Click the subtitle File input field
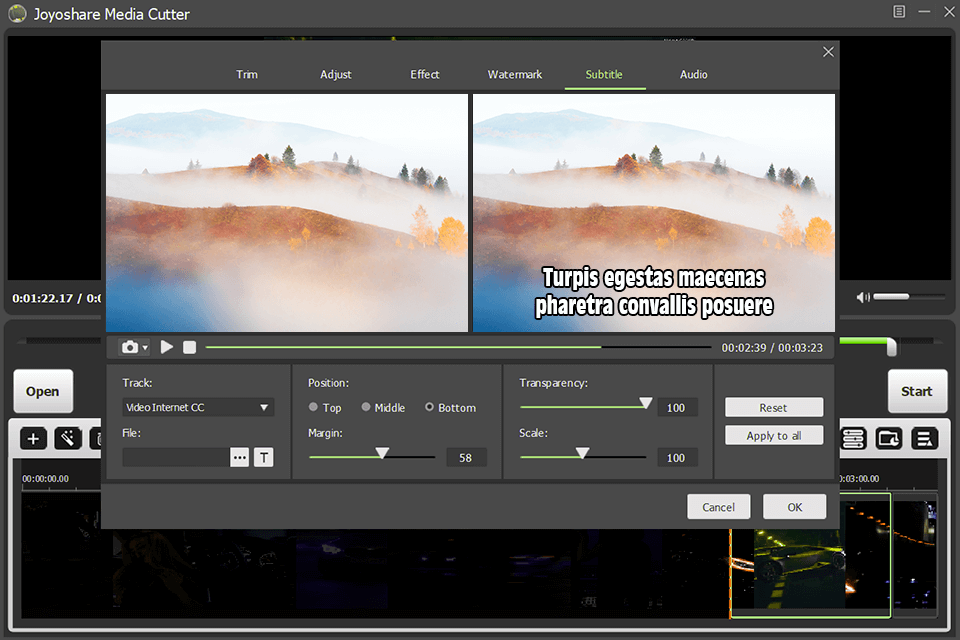960x640 pixels. tap(175, 457)
